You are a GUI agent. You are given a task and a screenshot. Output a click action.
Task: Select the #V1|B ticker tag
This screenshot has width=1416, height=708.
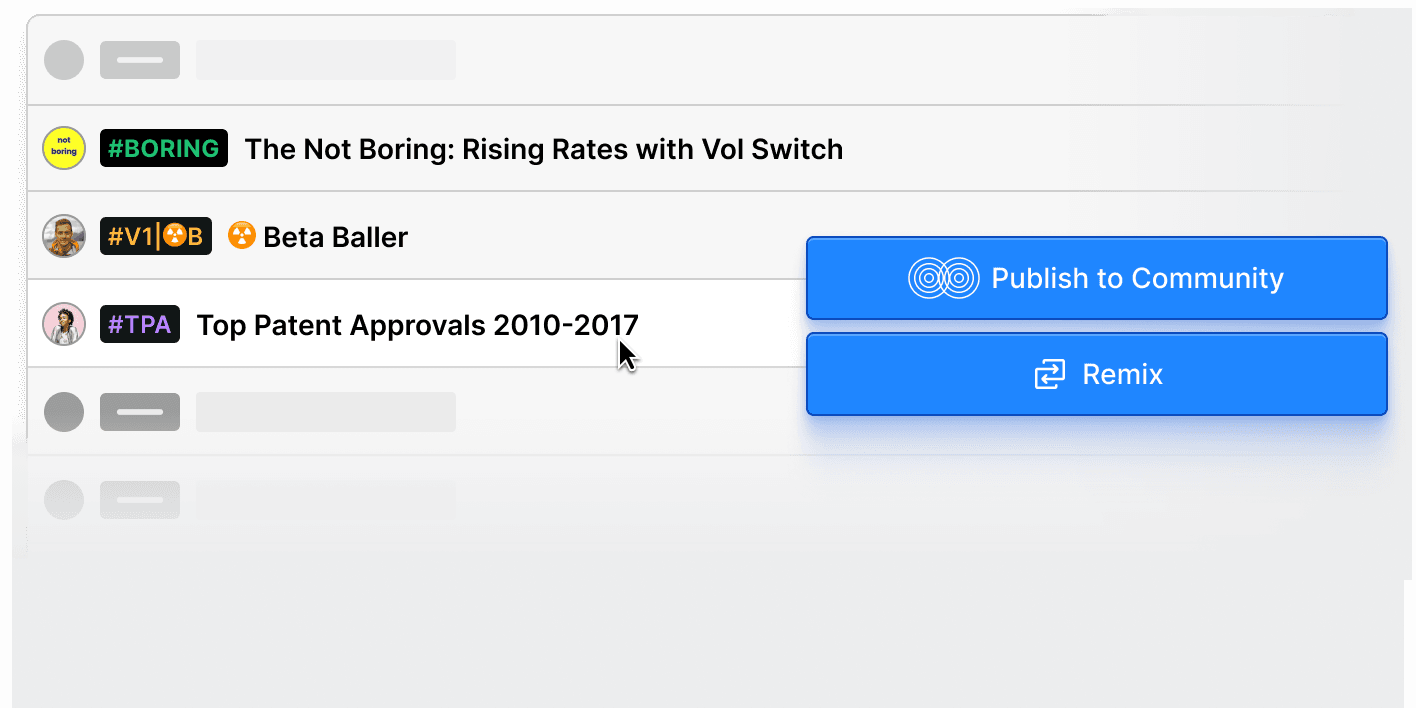[x=156, y=237]
